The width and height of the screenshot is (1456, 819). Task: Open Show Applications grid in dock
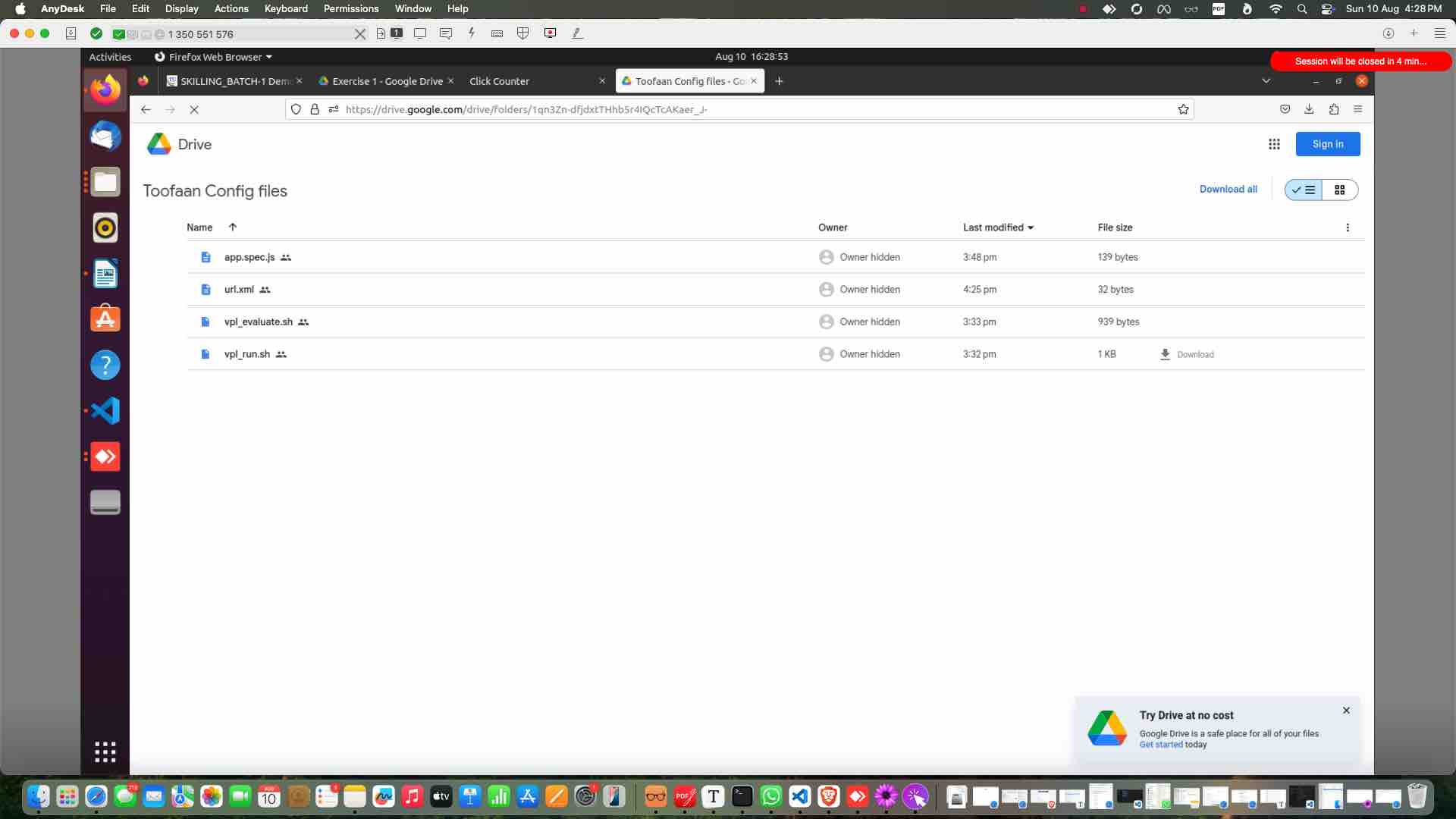105,752
